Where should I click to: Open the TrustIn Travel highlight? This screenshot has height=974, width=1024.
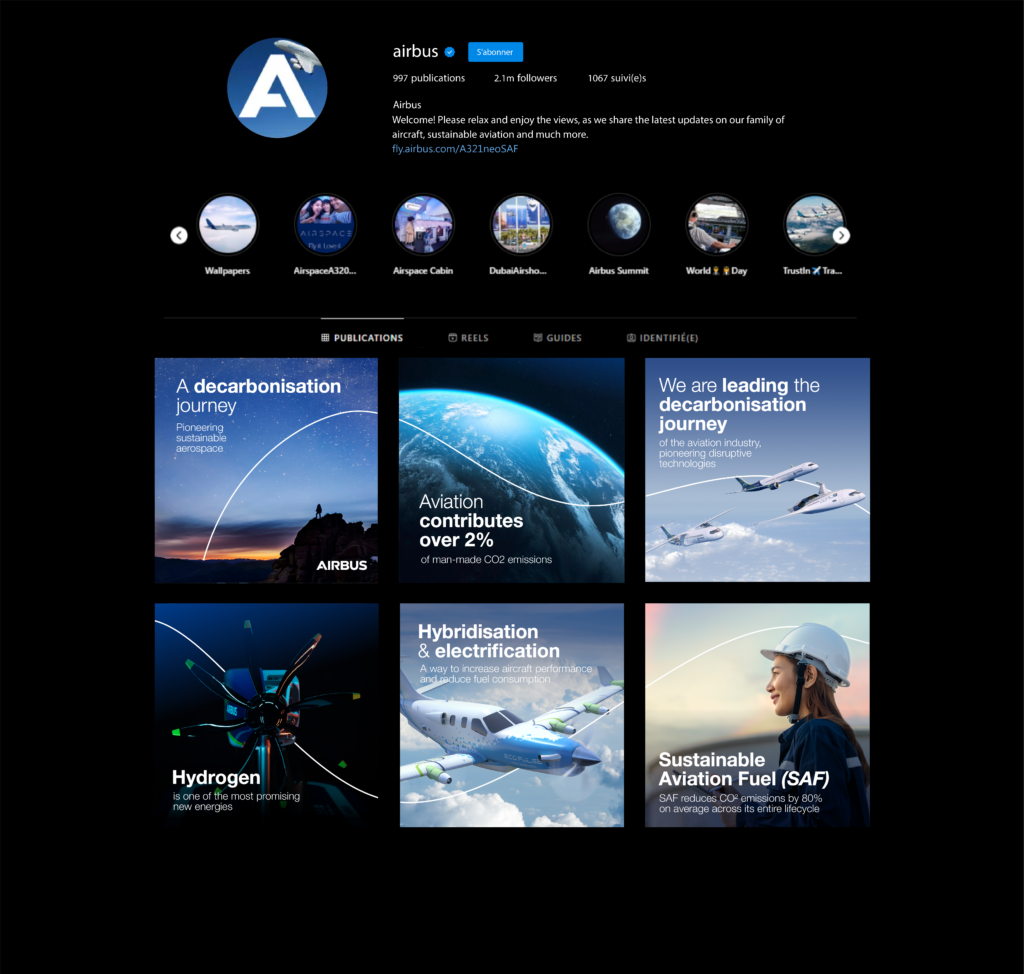814,225
